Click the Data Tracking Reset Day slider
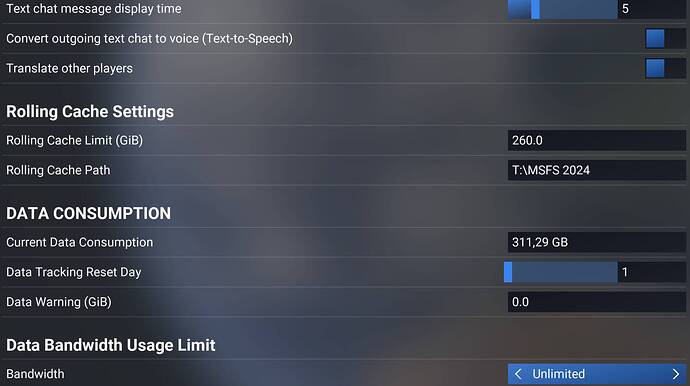This screenshot has height=386, width=690. [x=561, y=272]
